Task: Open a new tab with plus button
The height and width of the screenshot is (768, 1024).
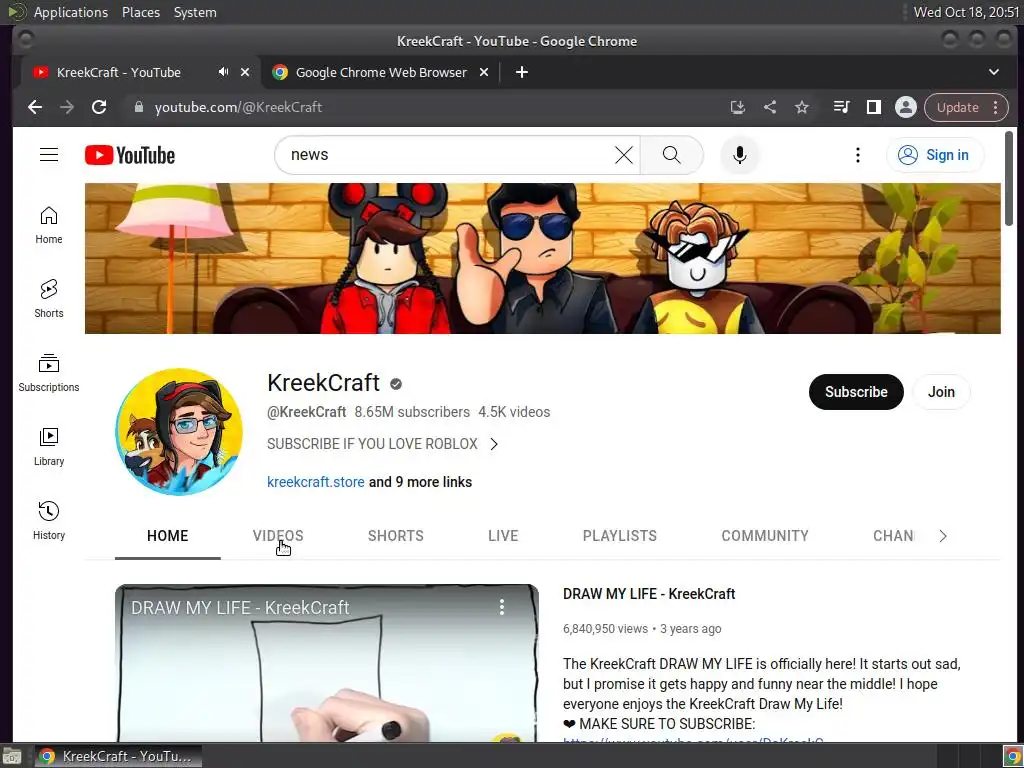Action: tap(522, 72)
